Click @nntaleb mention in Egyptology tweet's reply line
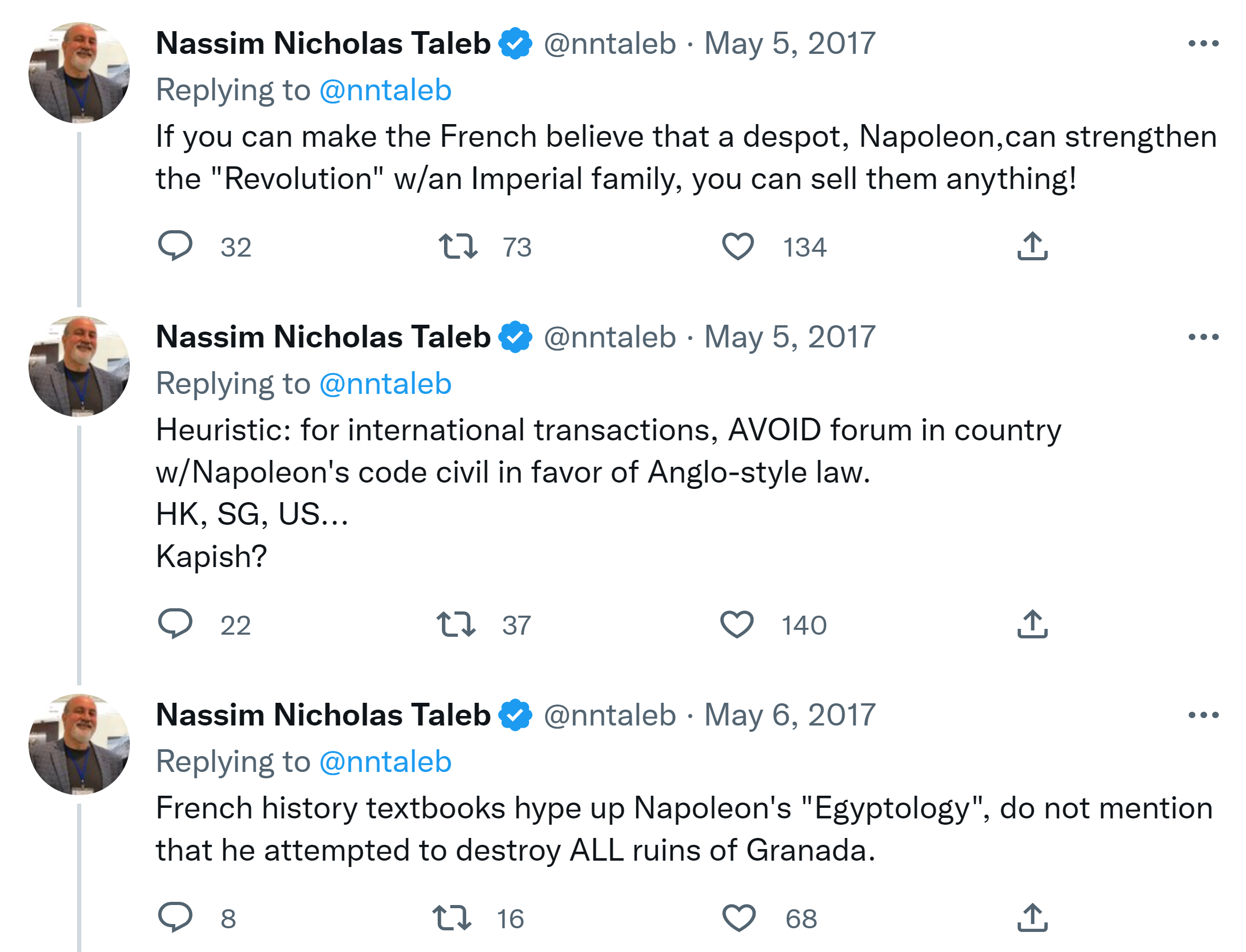 tap(385, 761)
